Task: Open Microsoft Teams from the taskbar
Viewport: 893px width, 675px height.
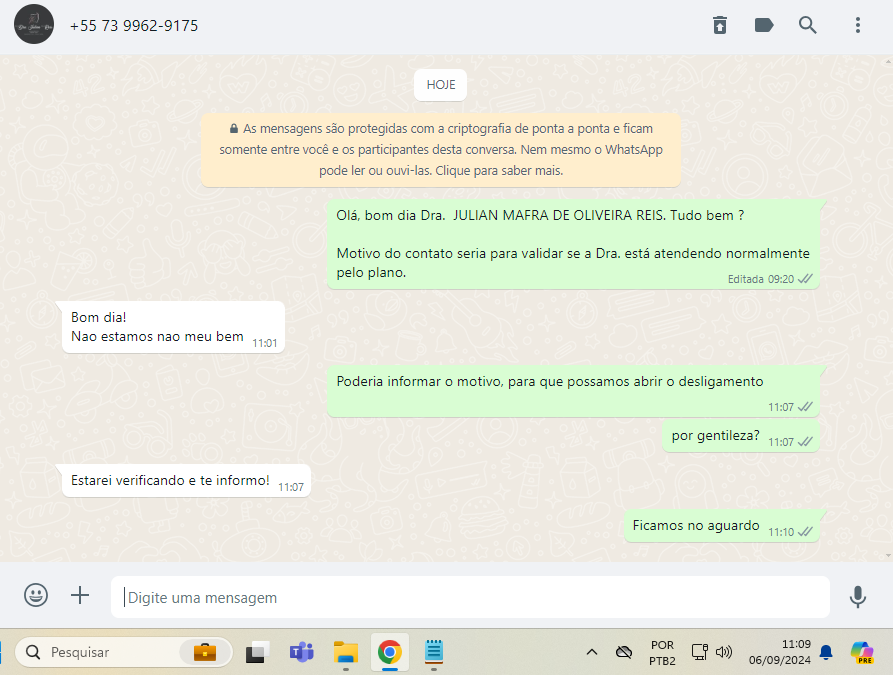Action: [301, 653]
